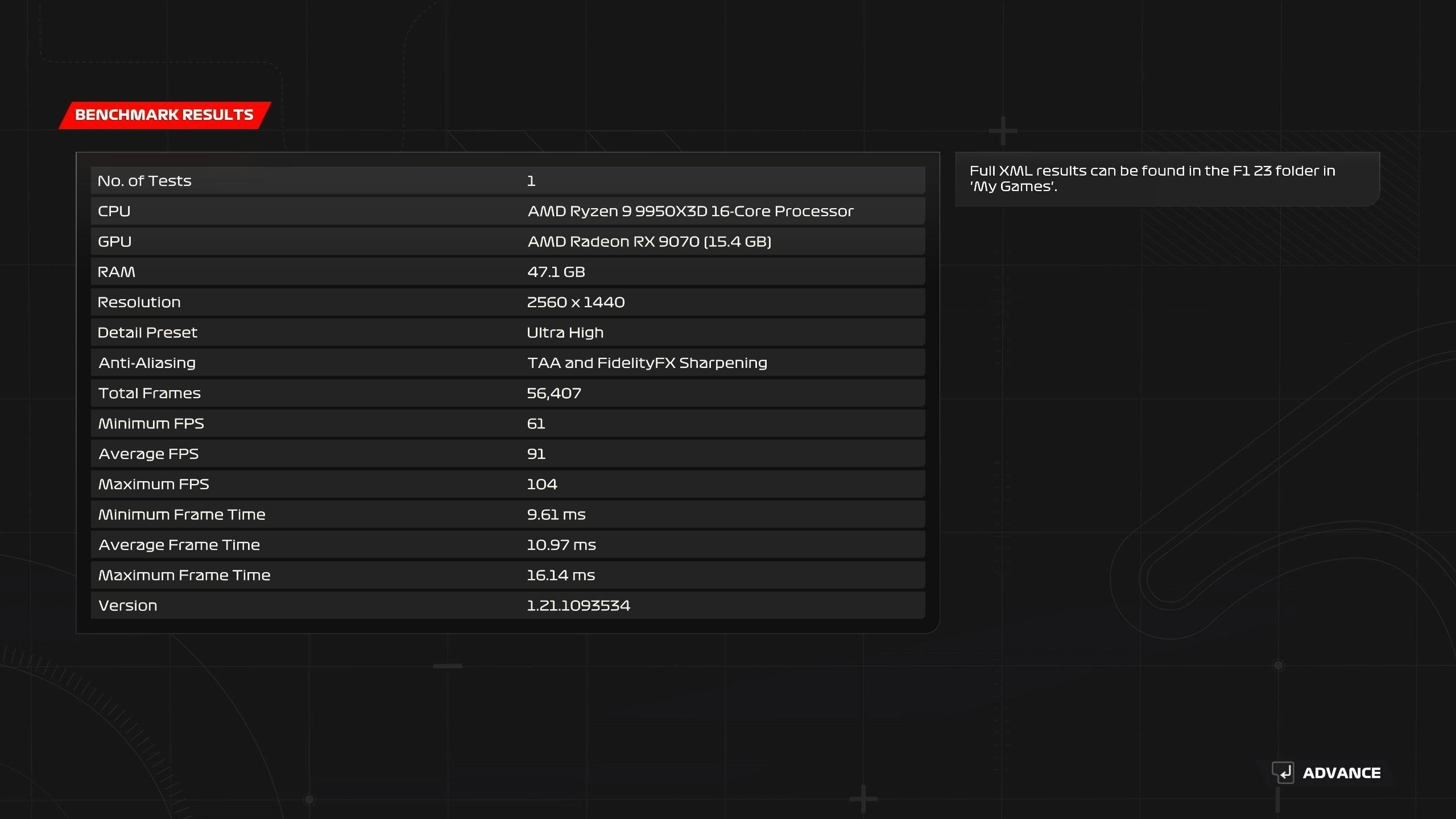
Task: Click the Full XML results info box
Action: click(1167, 179)
